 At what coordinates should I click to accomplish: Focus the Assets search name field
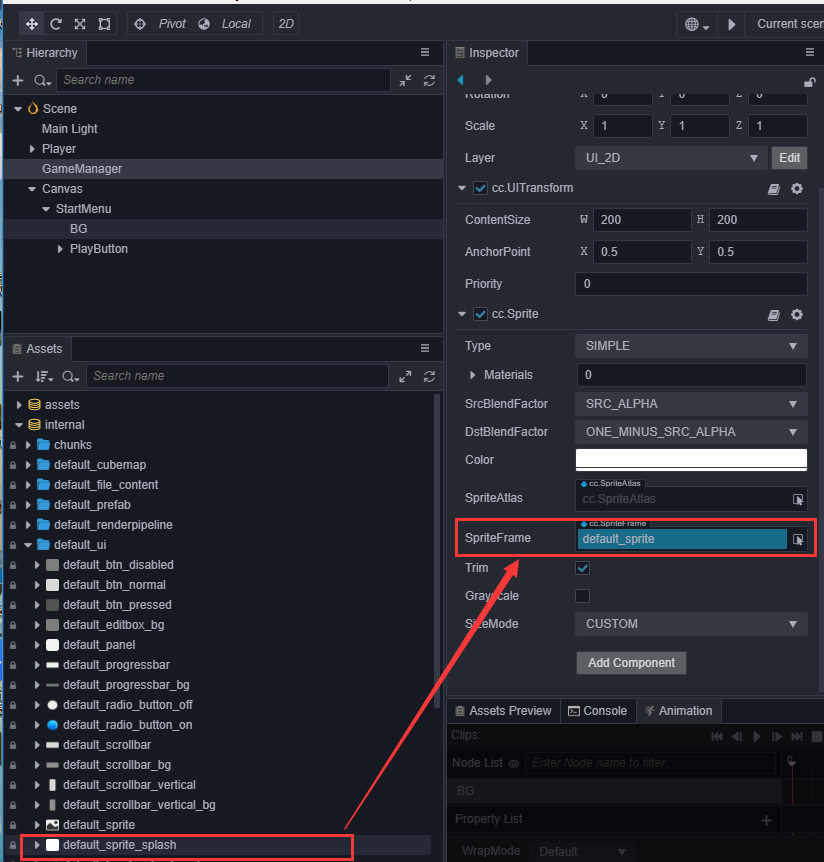(x=237, y=376)
